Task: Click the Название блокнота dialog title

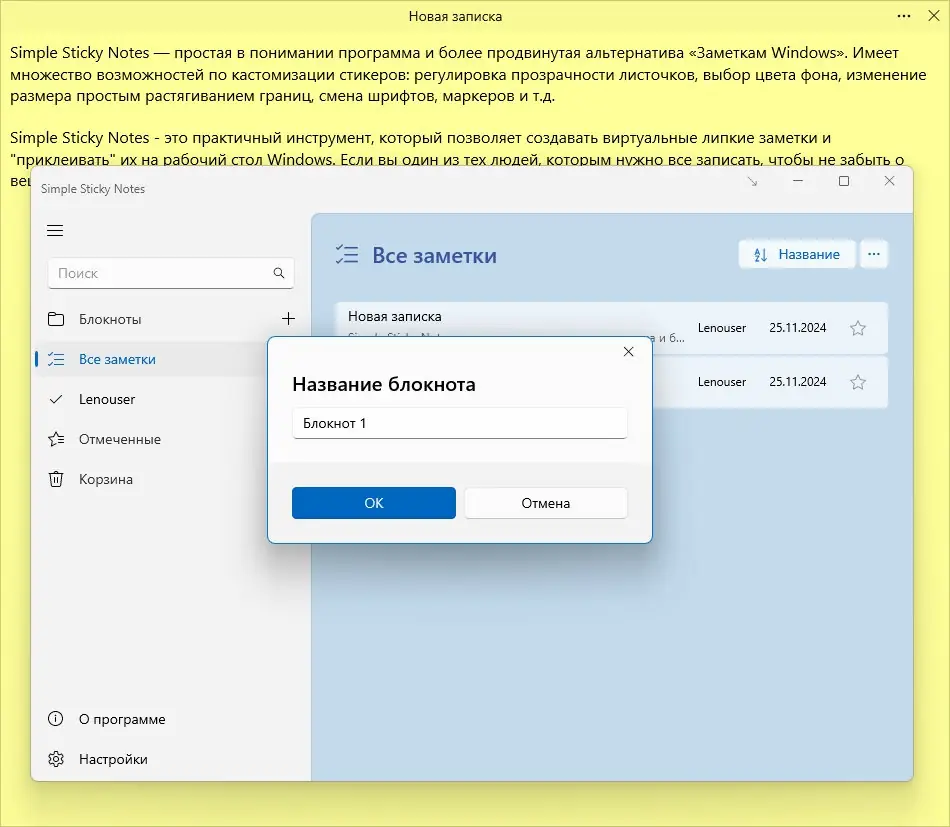Action: (384, 384)
